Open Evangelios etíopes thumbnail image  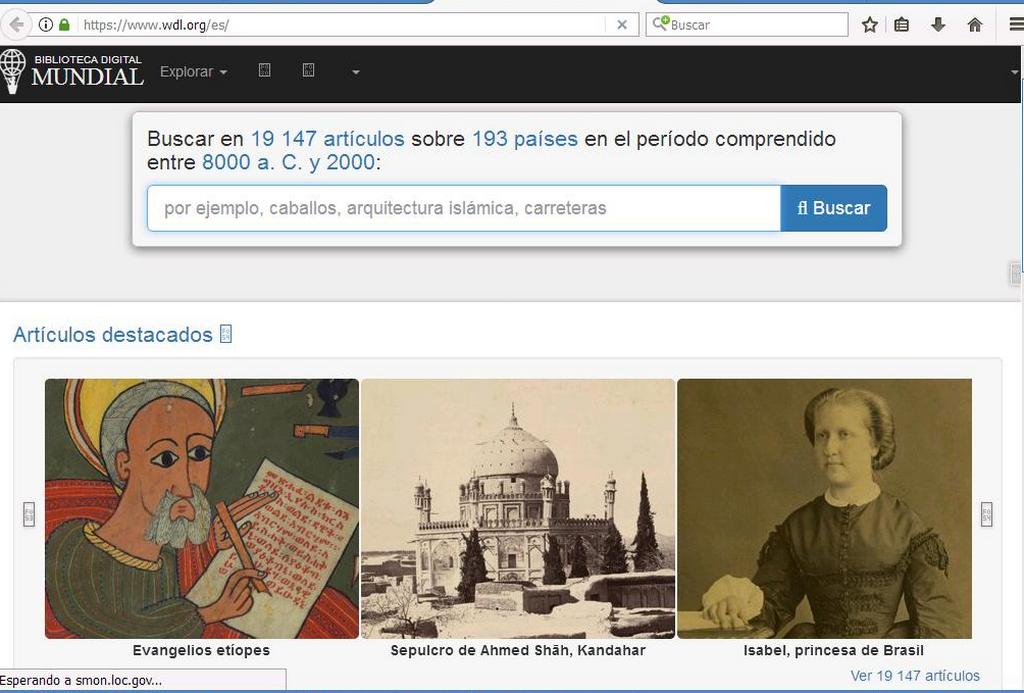202,508
